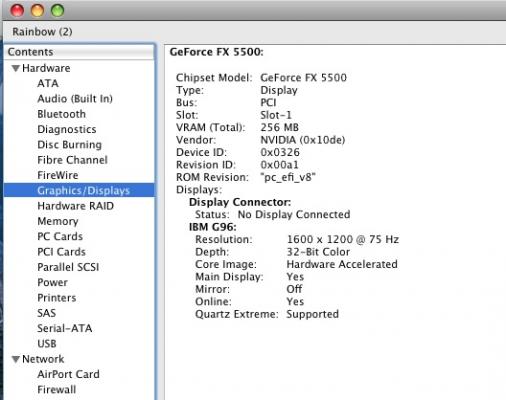
Task: Select Audio (Built In) entry
Action: (x=75, y=99)
